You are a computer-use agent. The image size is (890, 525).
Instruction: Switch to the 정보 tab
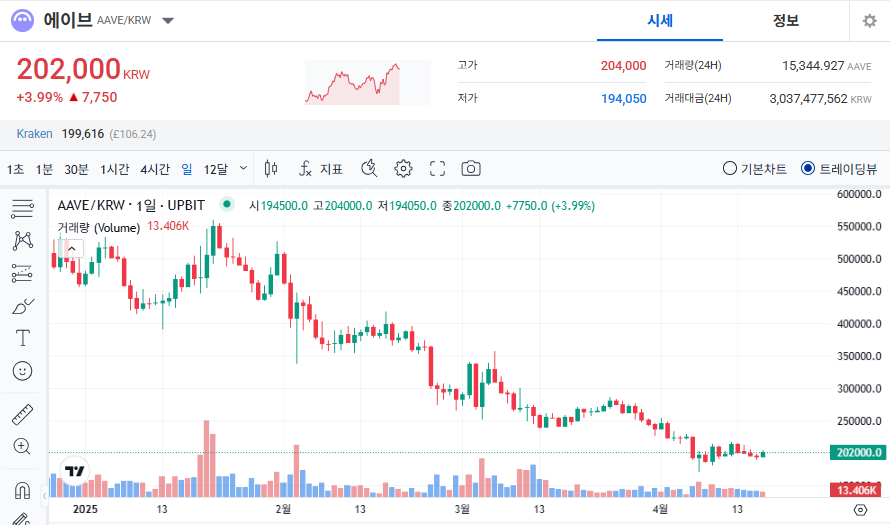pos(786,21)
